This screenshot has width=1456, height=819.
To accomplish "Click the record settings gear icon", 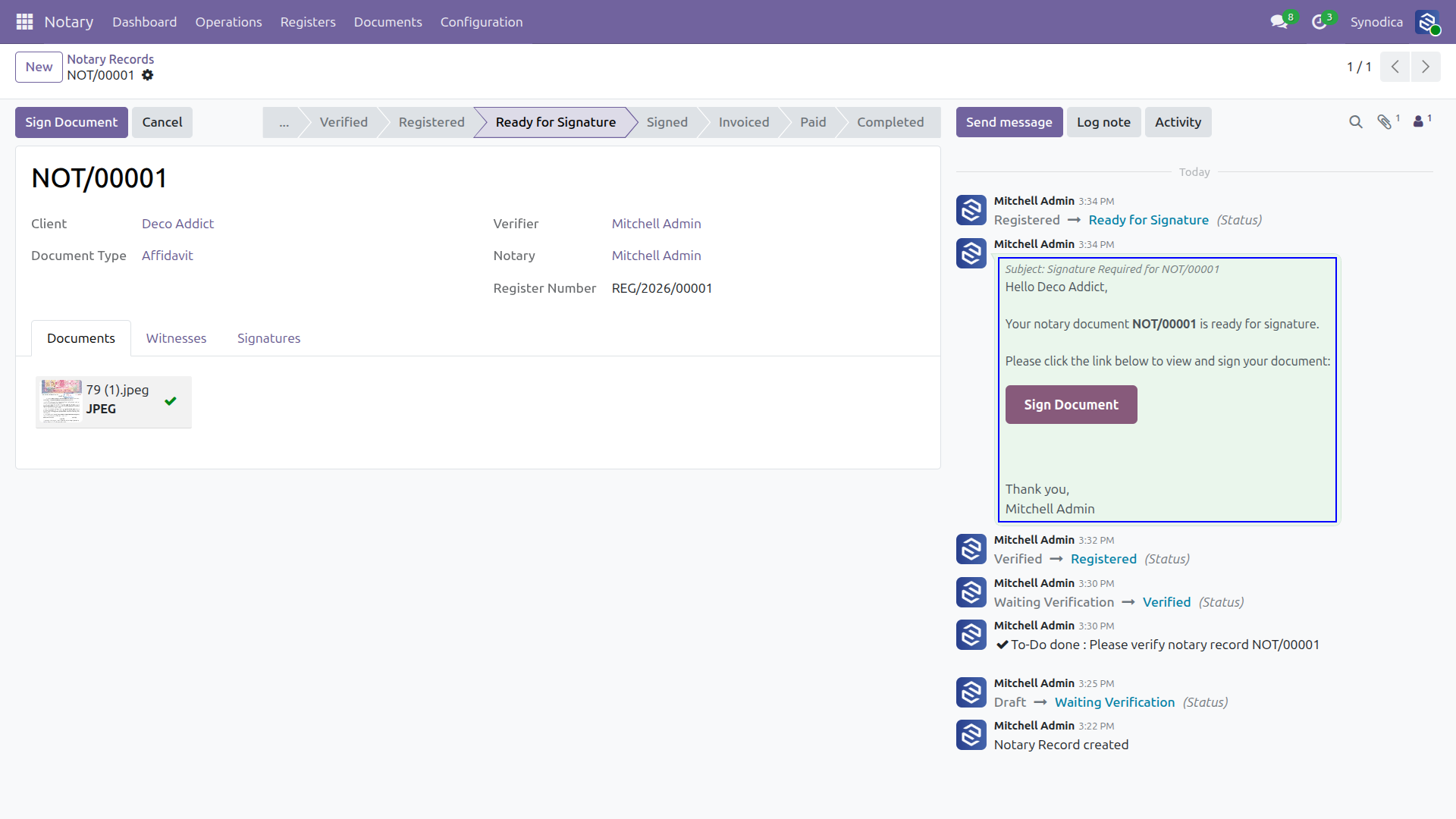I will click(148, 75).
